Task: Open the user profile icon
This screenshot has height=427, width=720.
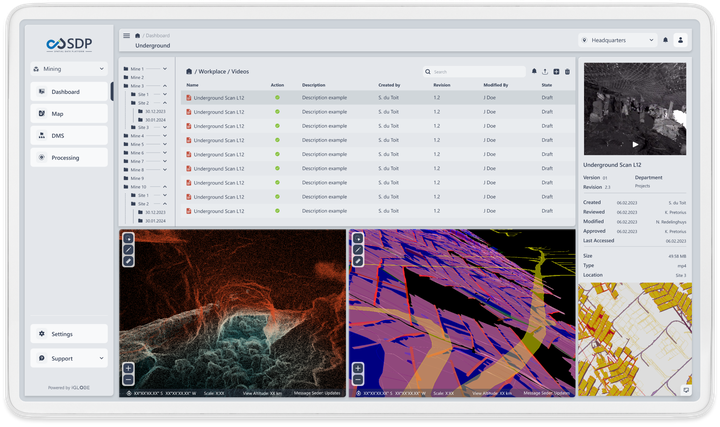Action: click(x=681, y=40)
